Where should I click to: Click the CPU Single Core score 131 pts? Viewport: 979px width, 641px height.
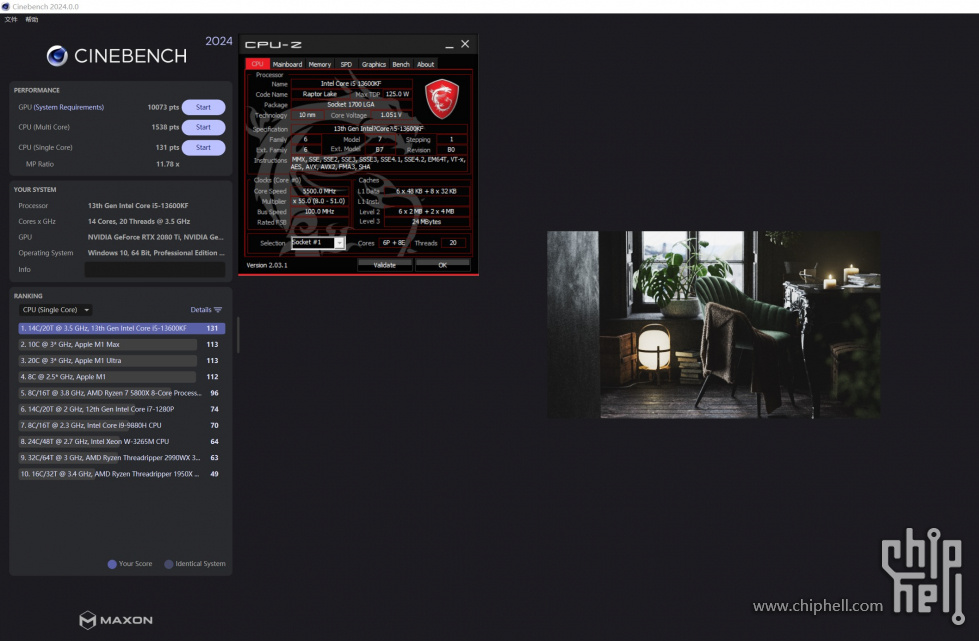tap(167, 148)
